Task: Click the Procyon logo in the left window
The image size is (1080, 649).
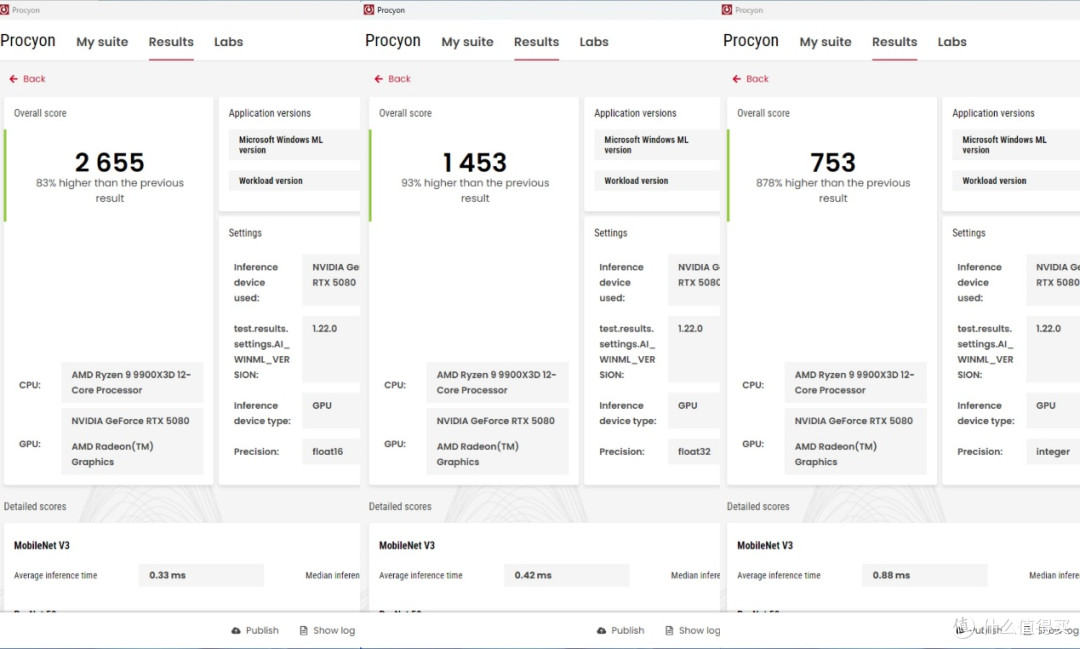Action: pyautogui.click(x=28, y=41)
